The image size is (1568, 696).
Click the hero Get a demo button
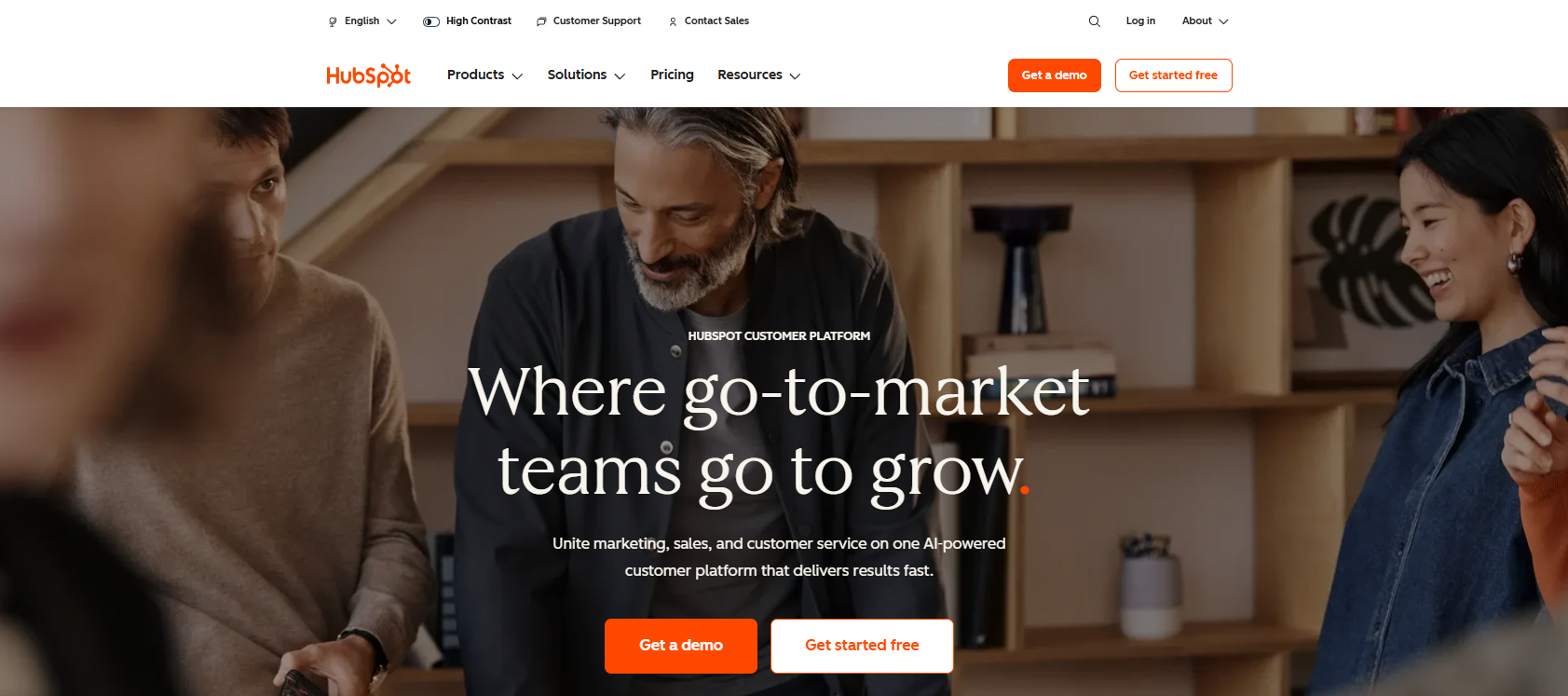pyautogui.click(x=681, y=646)
